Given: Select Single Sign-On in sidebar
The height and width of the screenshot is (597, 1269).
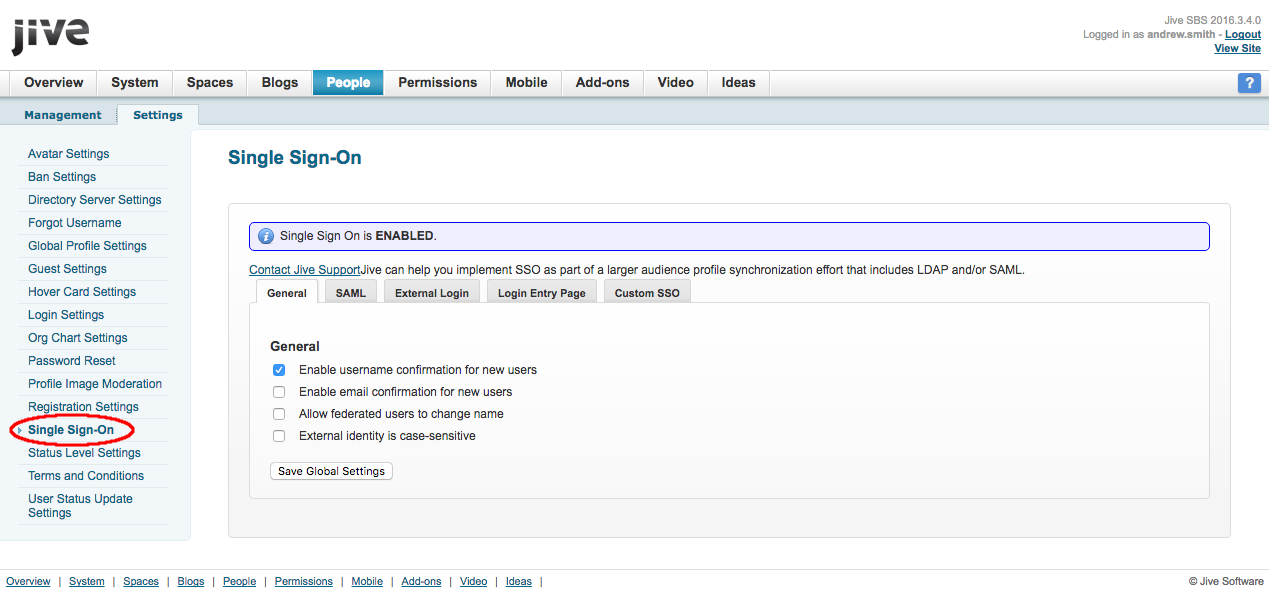Looking at the screenshot, I should pos(71,430).
